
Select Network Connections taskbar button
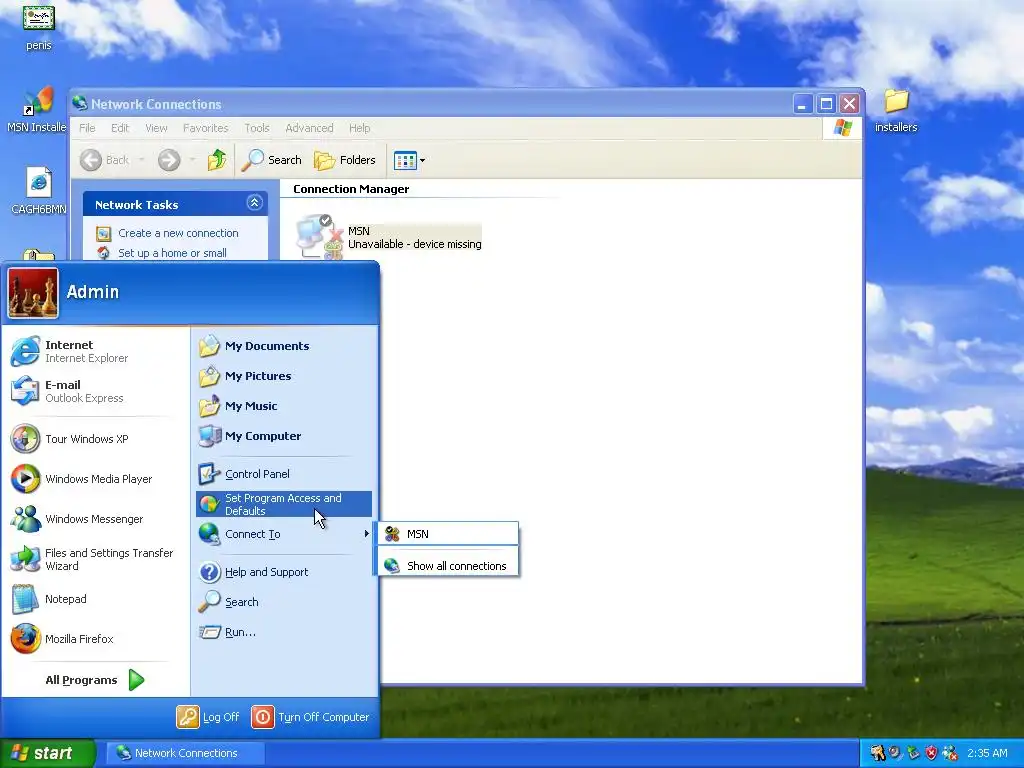(x=185, y=753)
